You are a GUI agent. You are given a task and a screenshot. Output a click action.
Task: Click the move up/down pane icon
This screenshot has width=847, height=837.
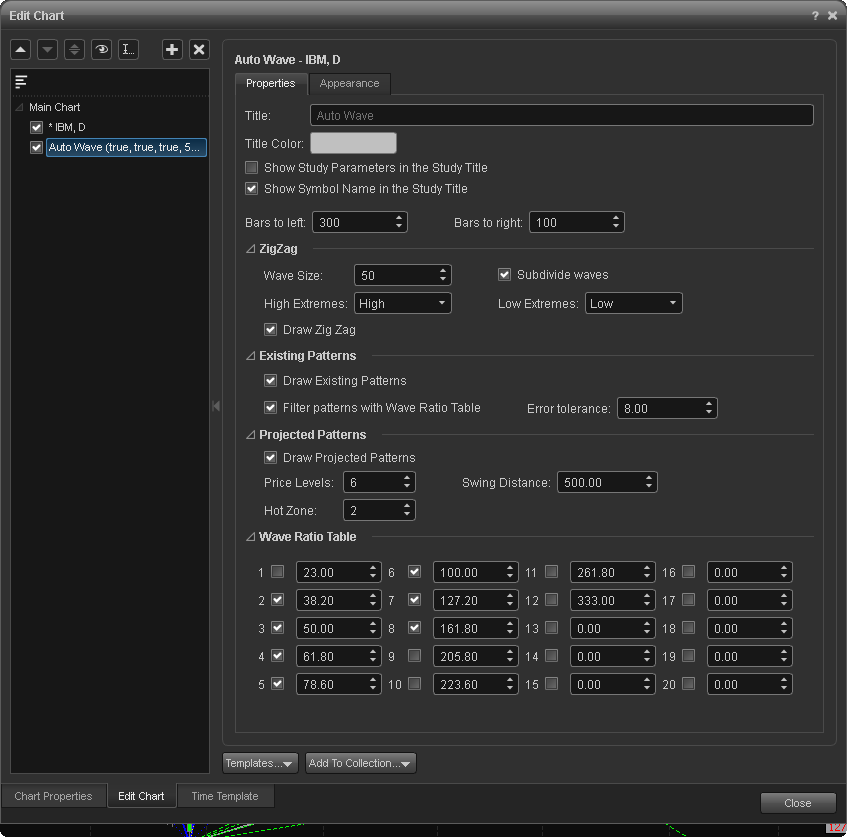75,50
